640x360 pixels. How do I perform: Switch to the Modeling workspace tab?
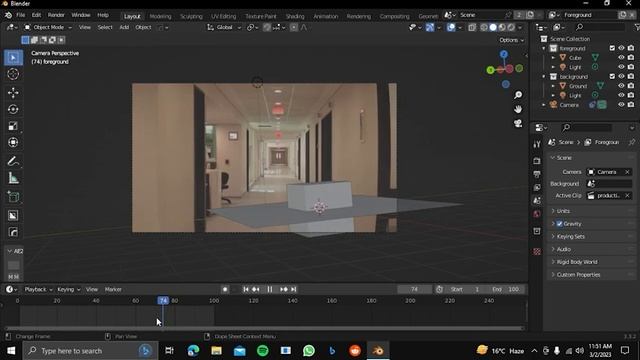pos(160,16)
